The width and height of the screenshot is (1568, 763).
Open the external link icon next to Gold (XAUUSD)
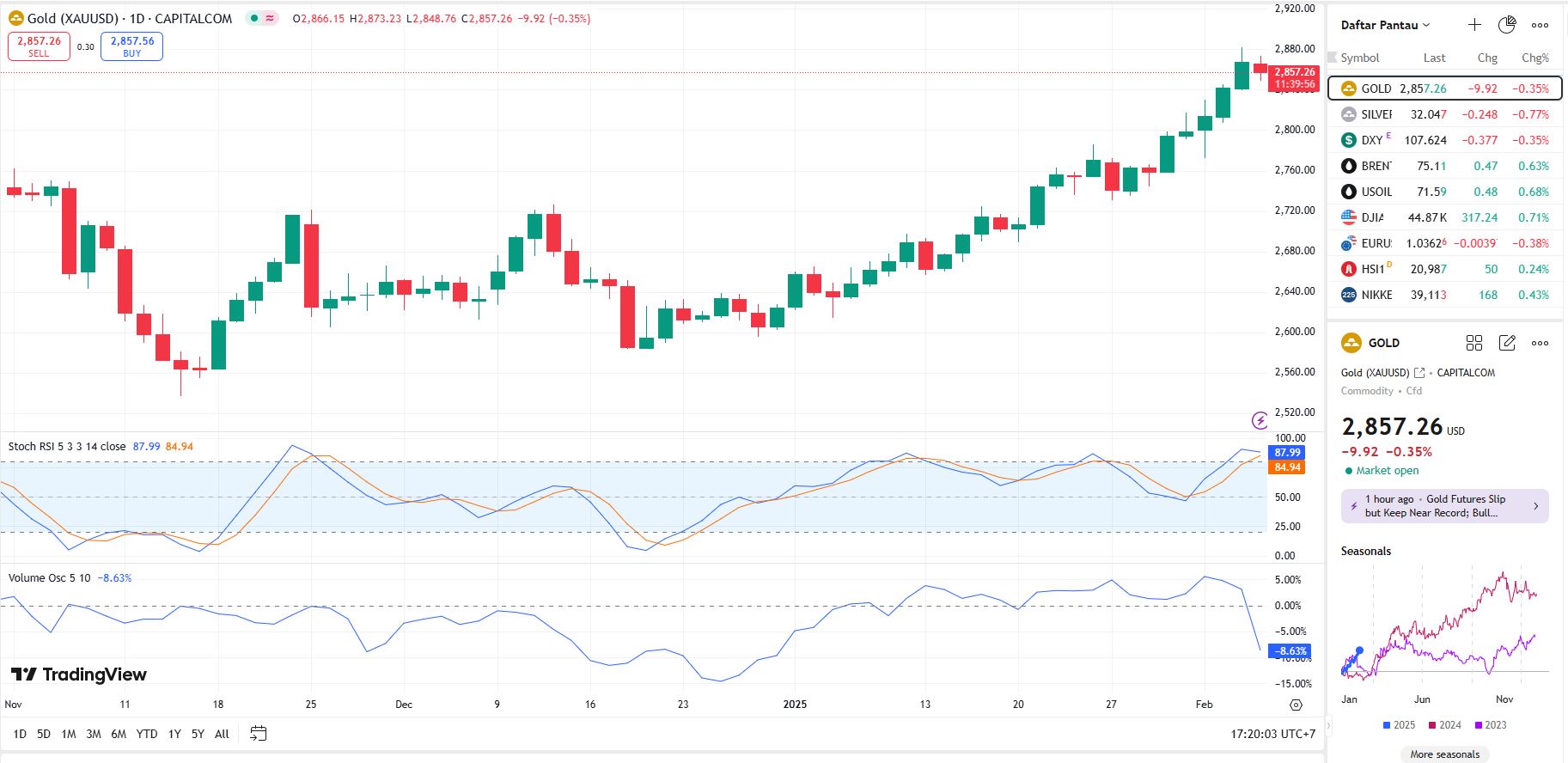pyautogui.click(x=1419, y=373)
